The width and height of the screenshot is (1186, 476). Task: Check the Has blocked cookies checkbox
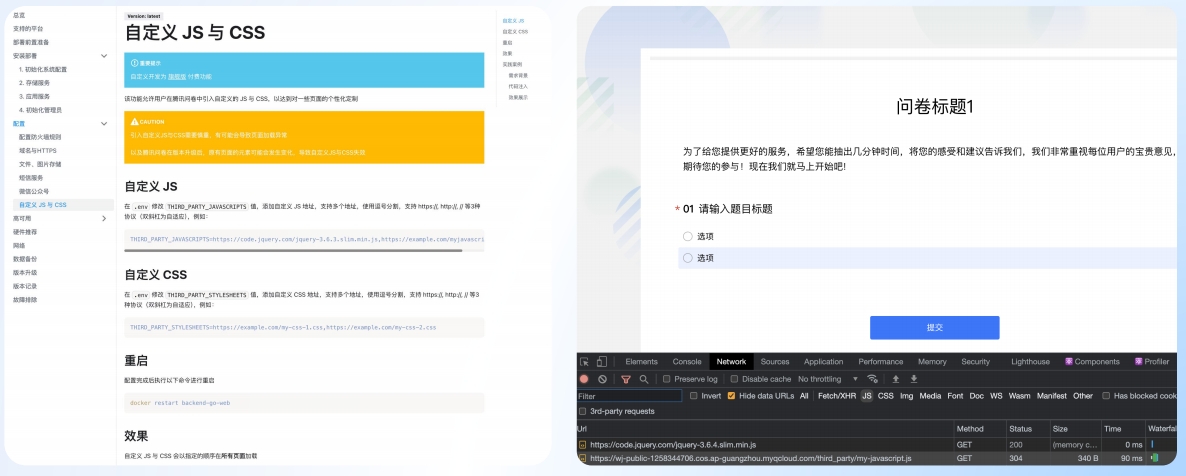(1107, 396)
